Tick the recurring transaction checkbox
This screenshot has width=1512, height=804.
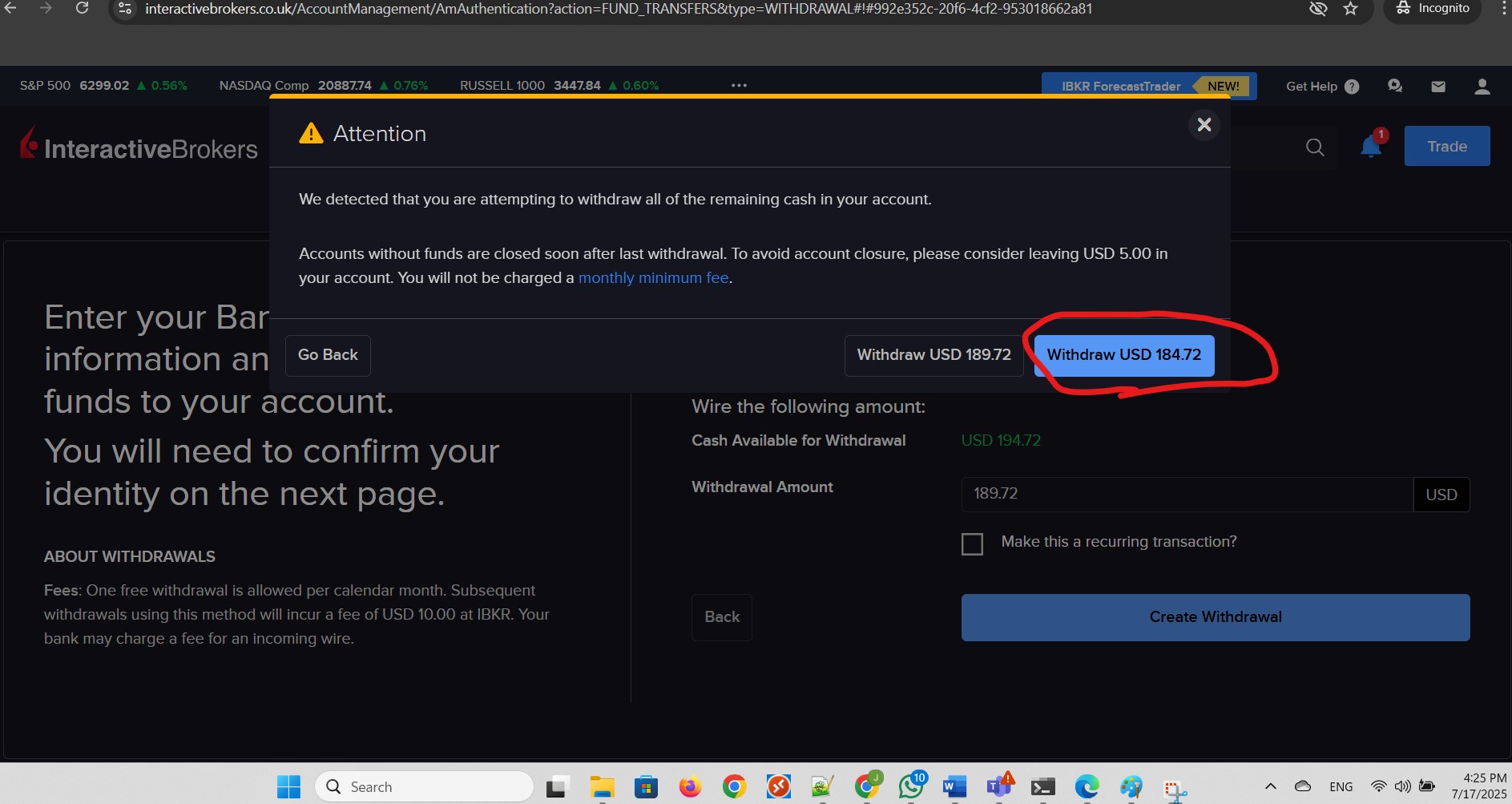click(x=972, y=544)
